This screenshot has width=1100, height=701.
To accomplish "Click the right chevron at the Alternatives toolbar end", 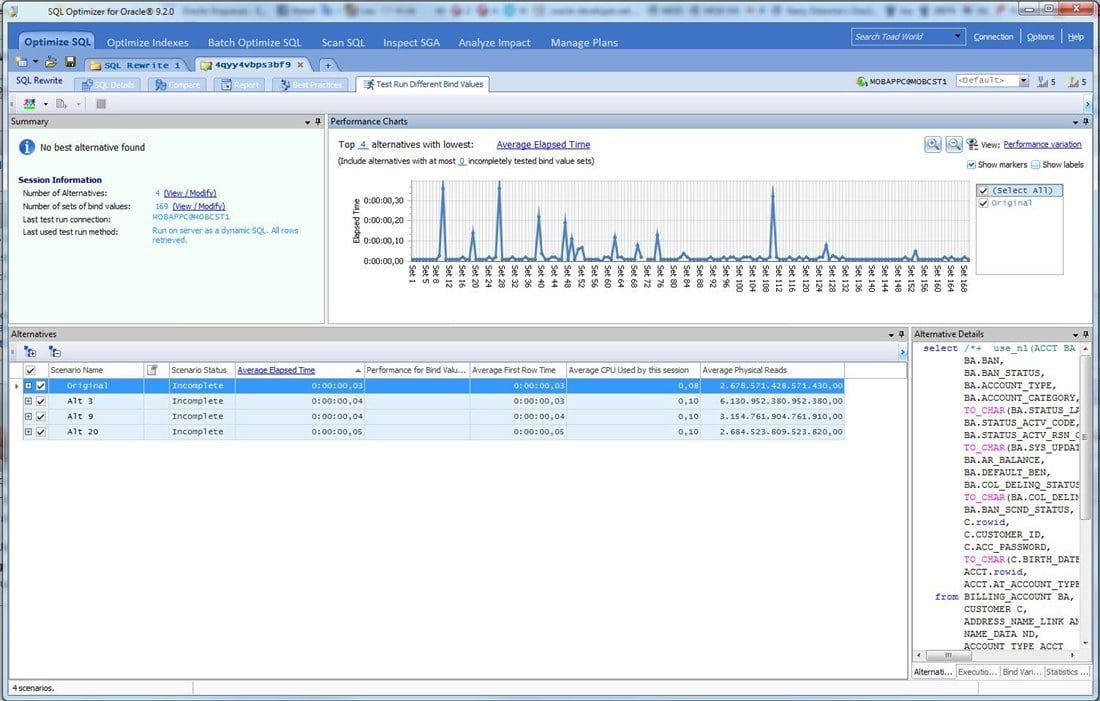I will [x=903, y=352].
